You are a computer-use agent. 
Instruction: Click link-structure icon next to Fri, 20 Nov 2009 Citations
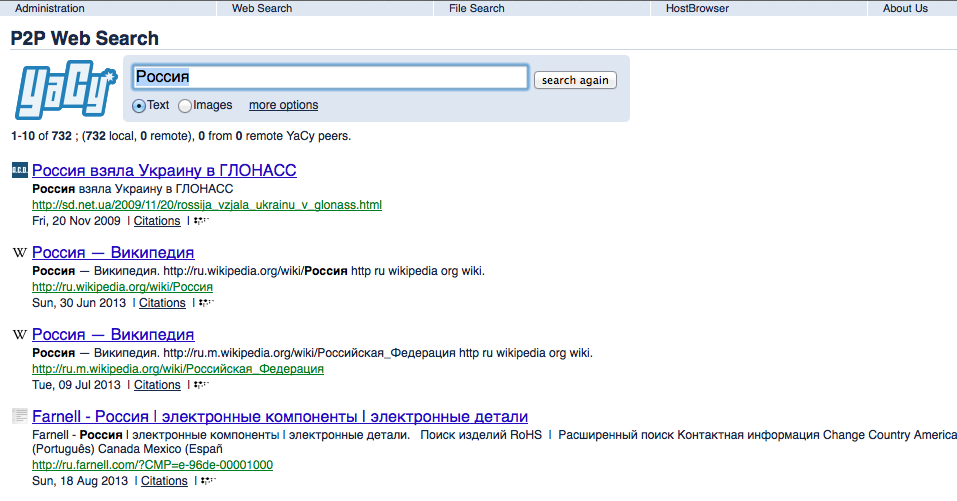pos(201,221)
